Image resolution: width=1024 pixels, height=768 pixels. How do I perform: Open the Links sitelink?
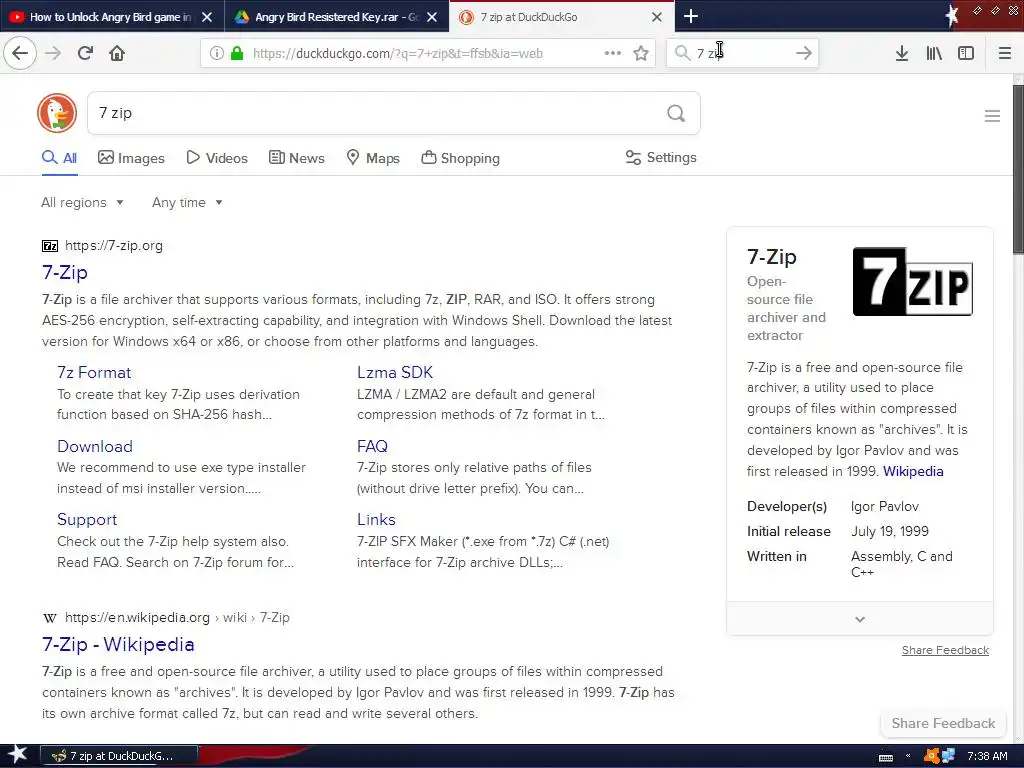tap(376, 519)
